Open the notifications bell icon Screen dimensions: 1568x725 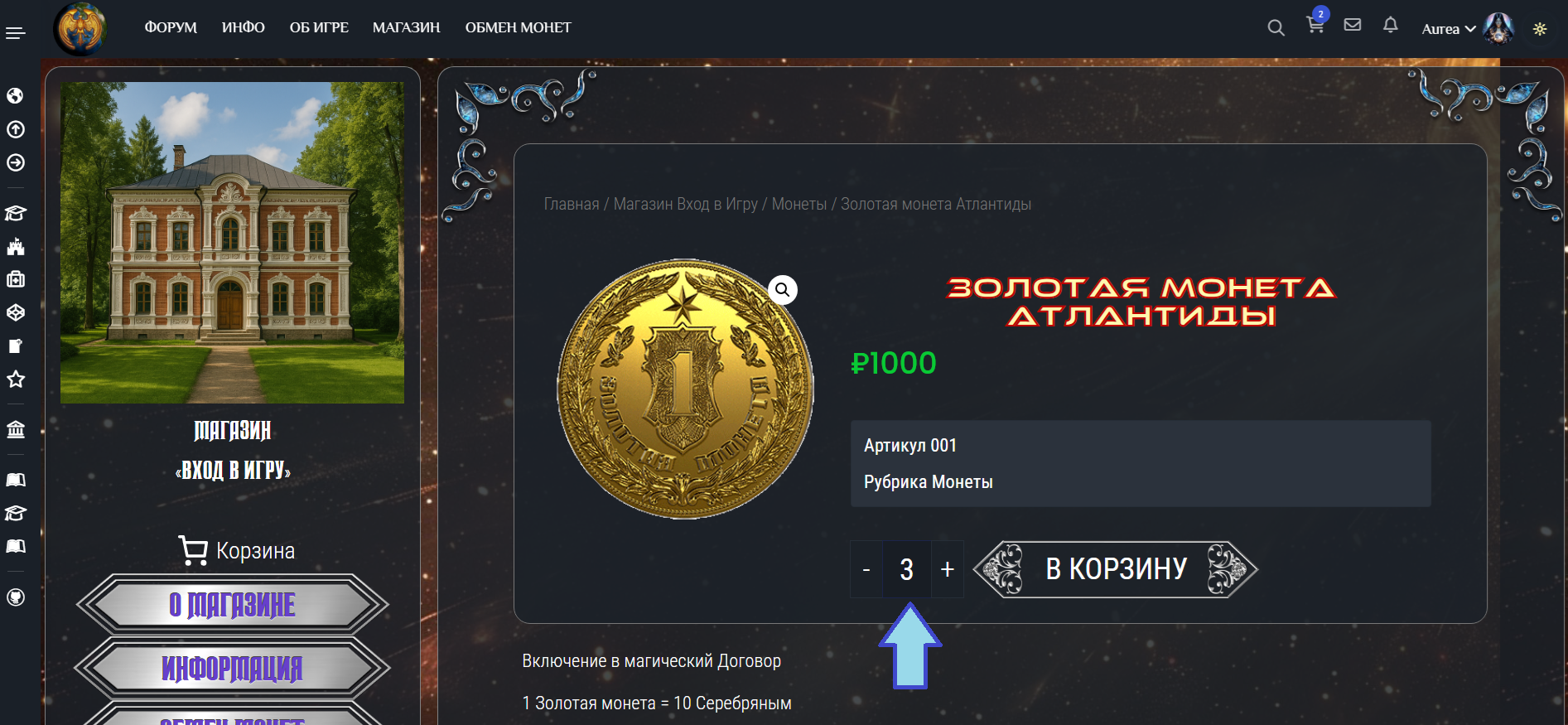(x=1391, y=25)
